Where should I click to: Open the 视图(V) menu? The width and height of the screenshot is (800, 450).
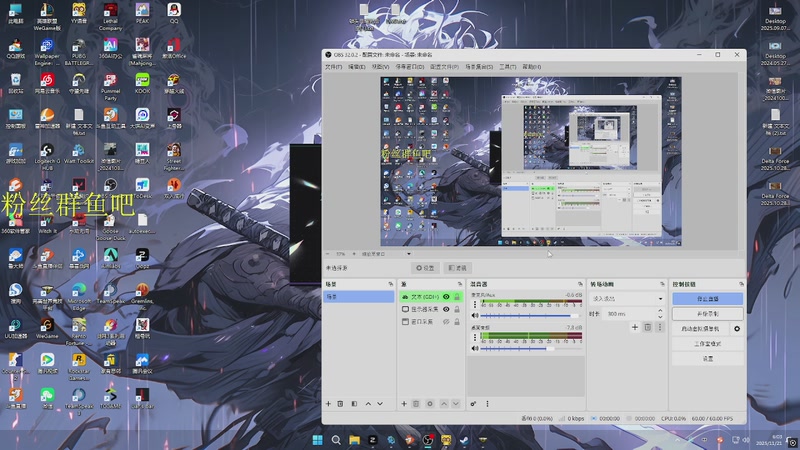(x=380, y=67)
